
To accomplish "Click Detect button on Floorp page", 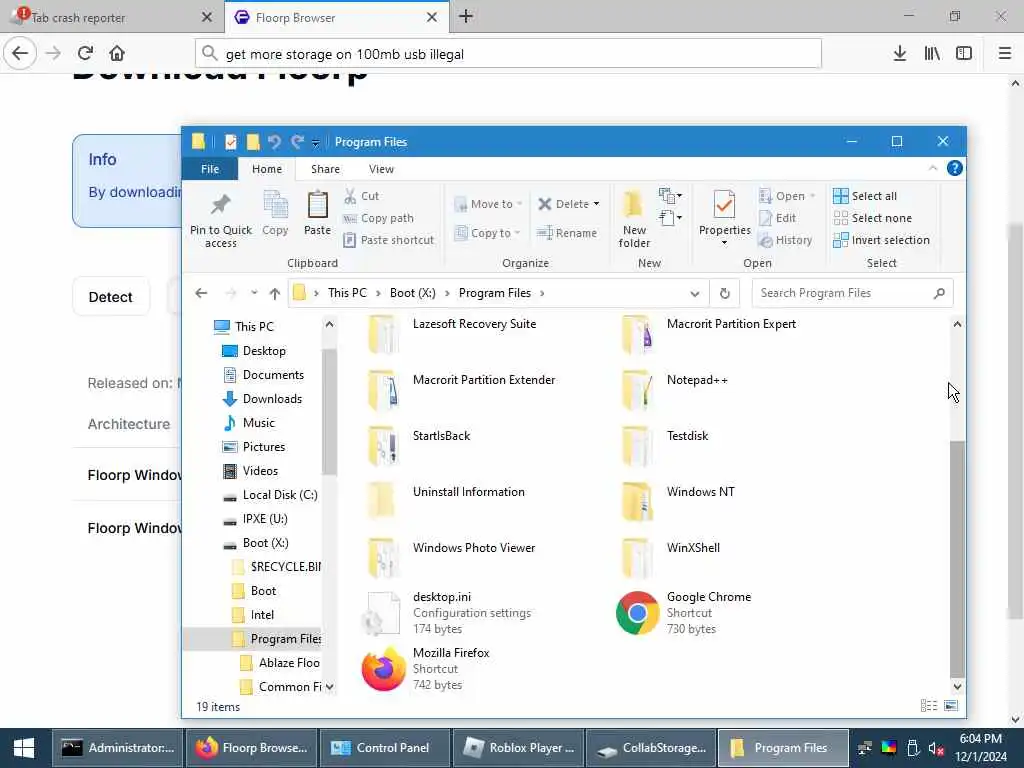I will (x=110, y=297).
